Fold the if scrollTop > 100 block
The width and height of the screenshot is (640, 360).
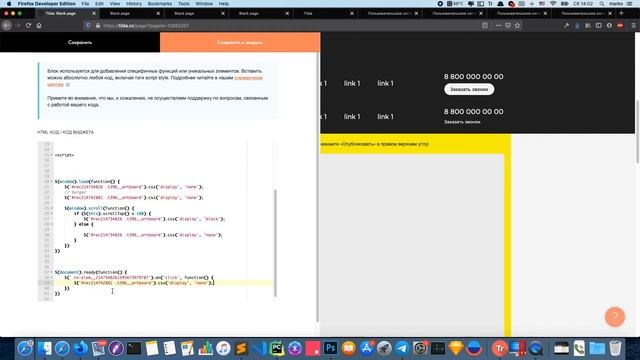click(x=51, y=213)
